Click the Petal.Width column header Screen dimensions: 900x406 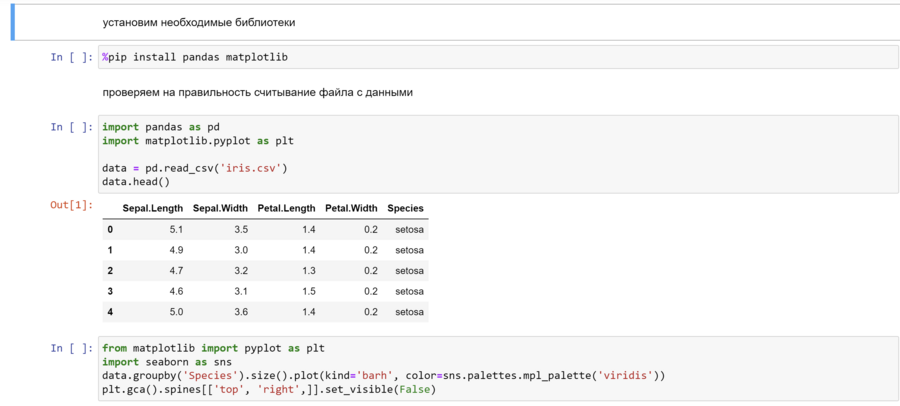click(351, 208)
